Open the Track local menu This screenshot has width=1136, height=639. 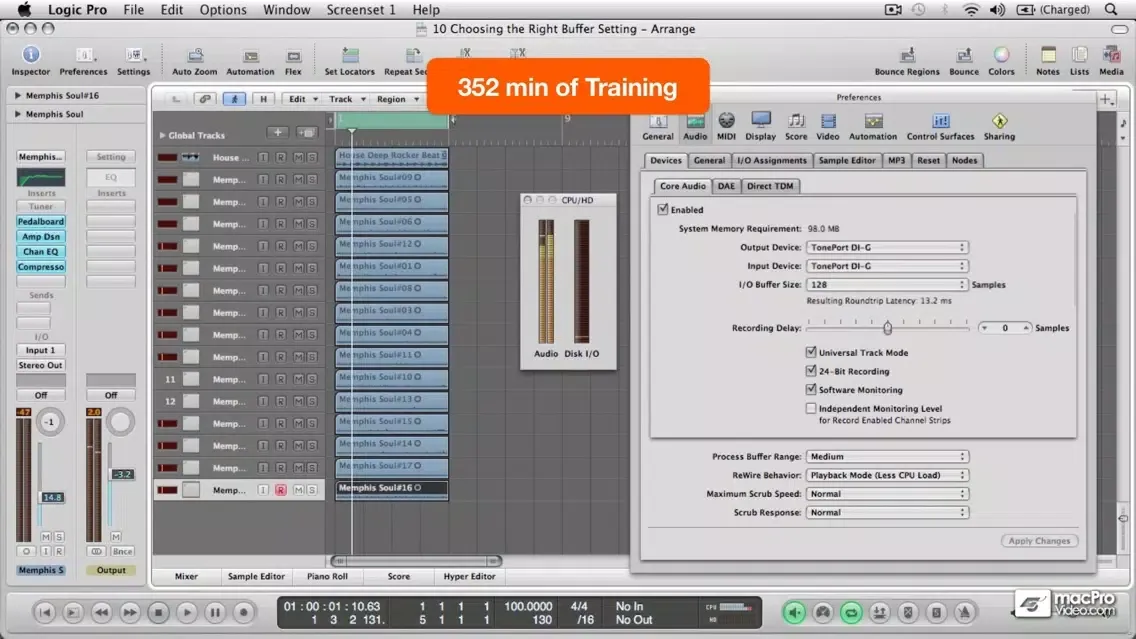click(347, 99)
